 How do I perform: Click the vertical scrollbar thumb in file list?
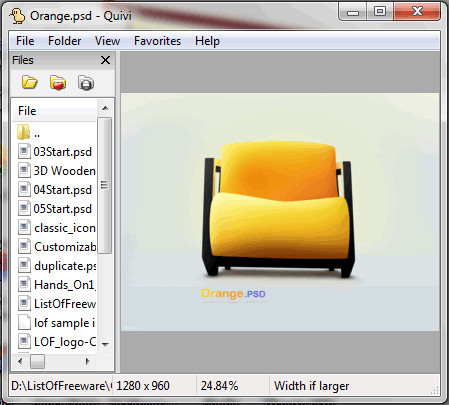tap(105, 185)
